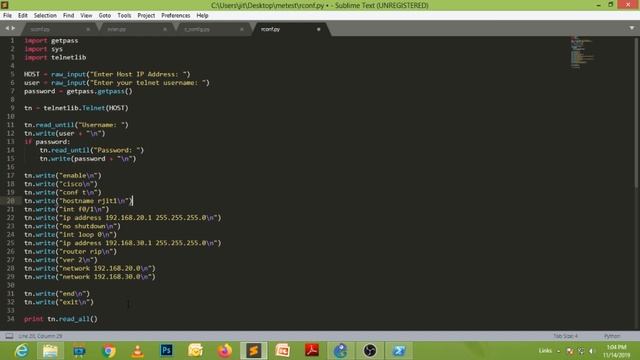Open the Preferences menu
This screenshot has height=360, width=640.
[x=176, y=16]
